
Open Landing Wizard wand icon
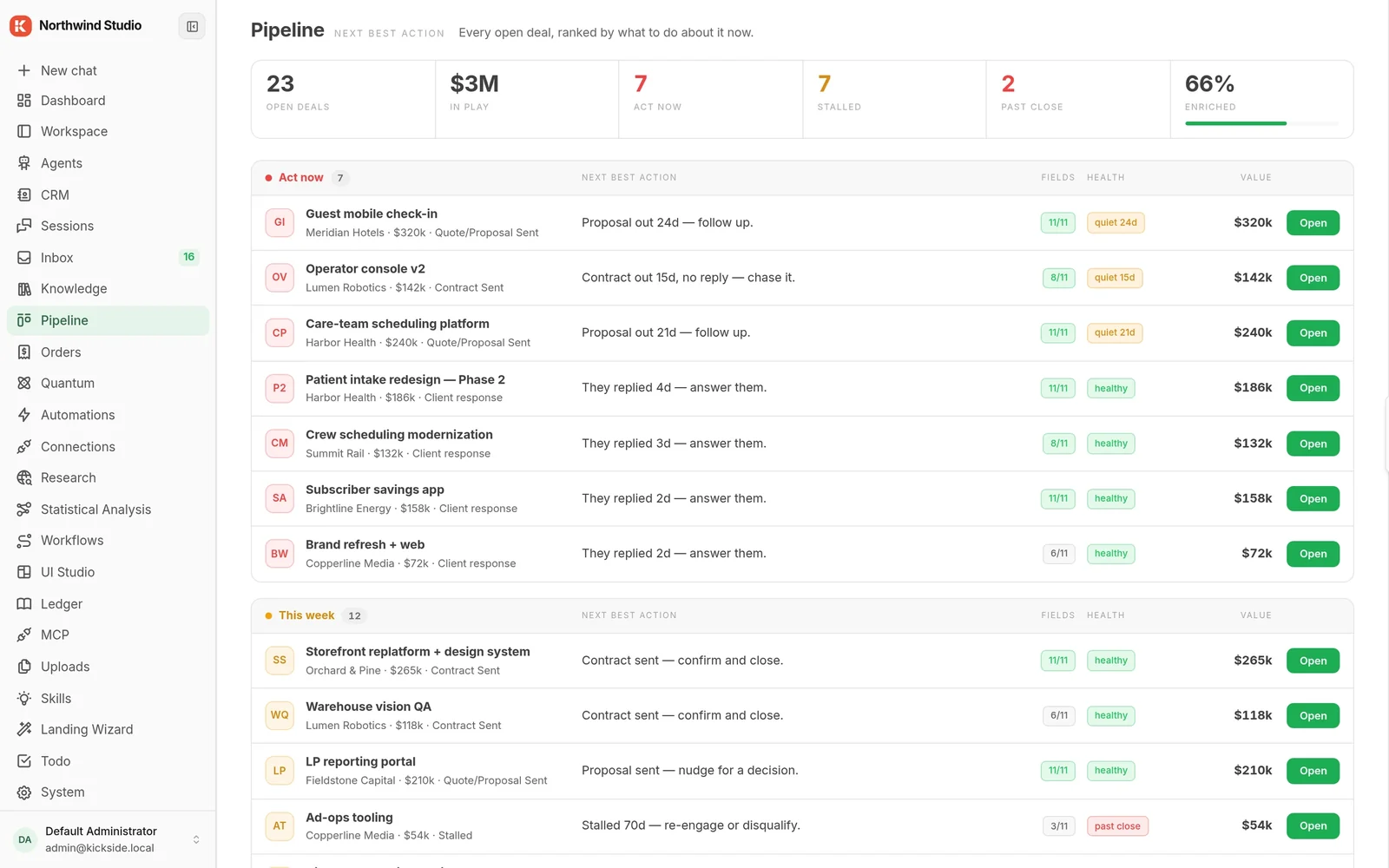[24, 730]
